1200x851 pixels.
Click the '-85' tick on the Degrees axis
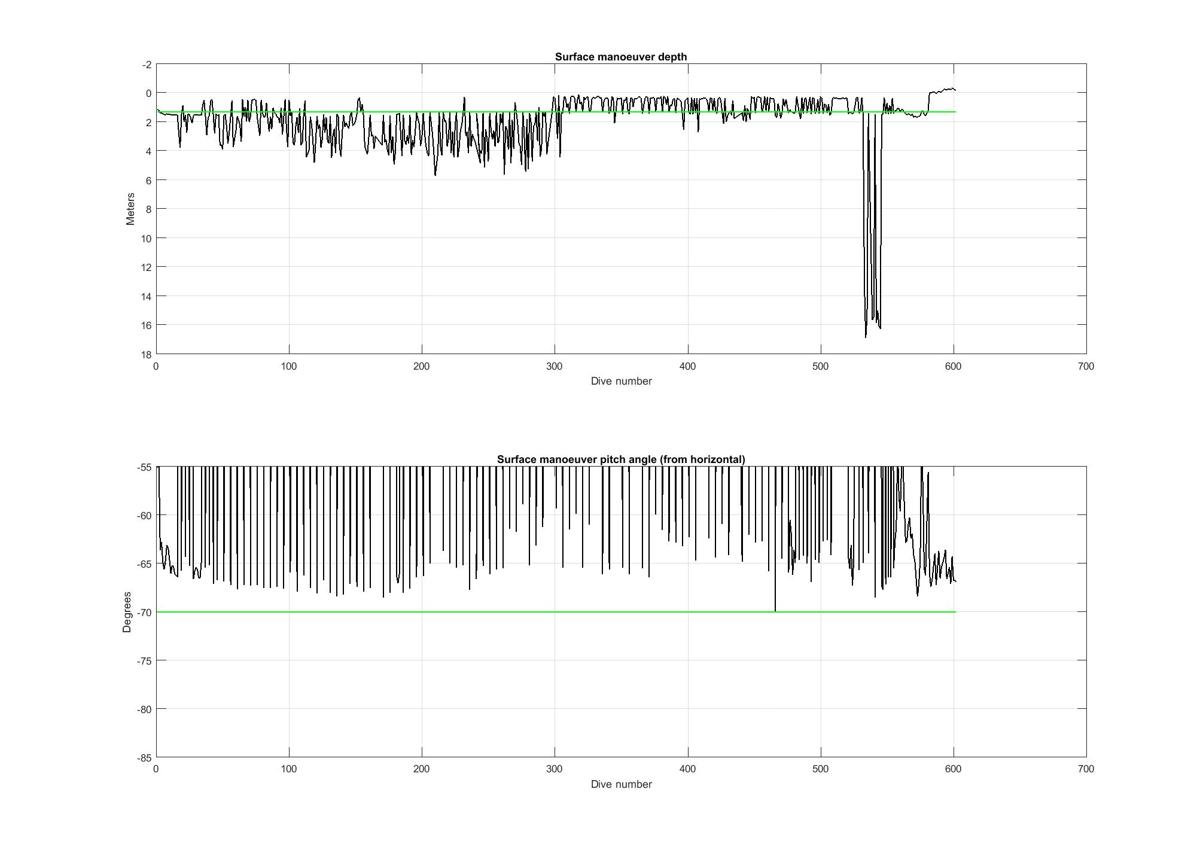tap(145, 758)
